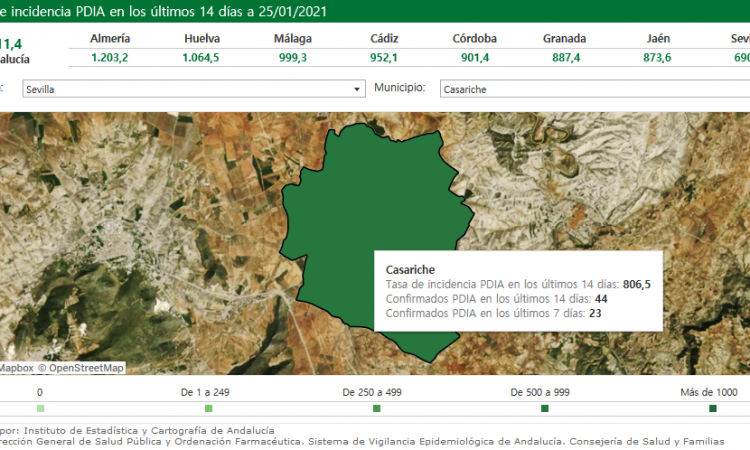Click the Almería incidence value 1.203,2
750x450 pixels.
click(110, 57)
